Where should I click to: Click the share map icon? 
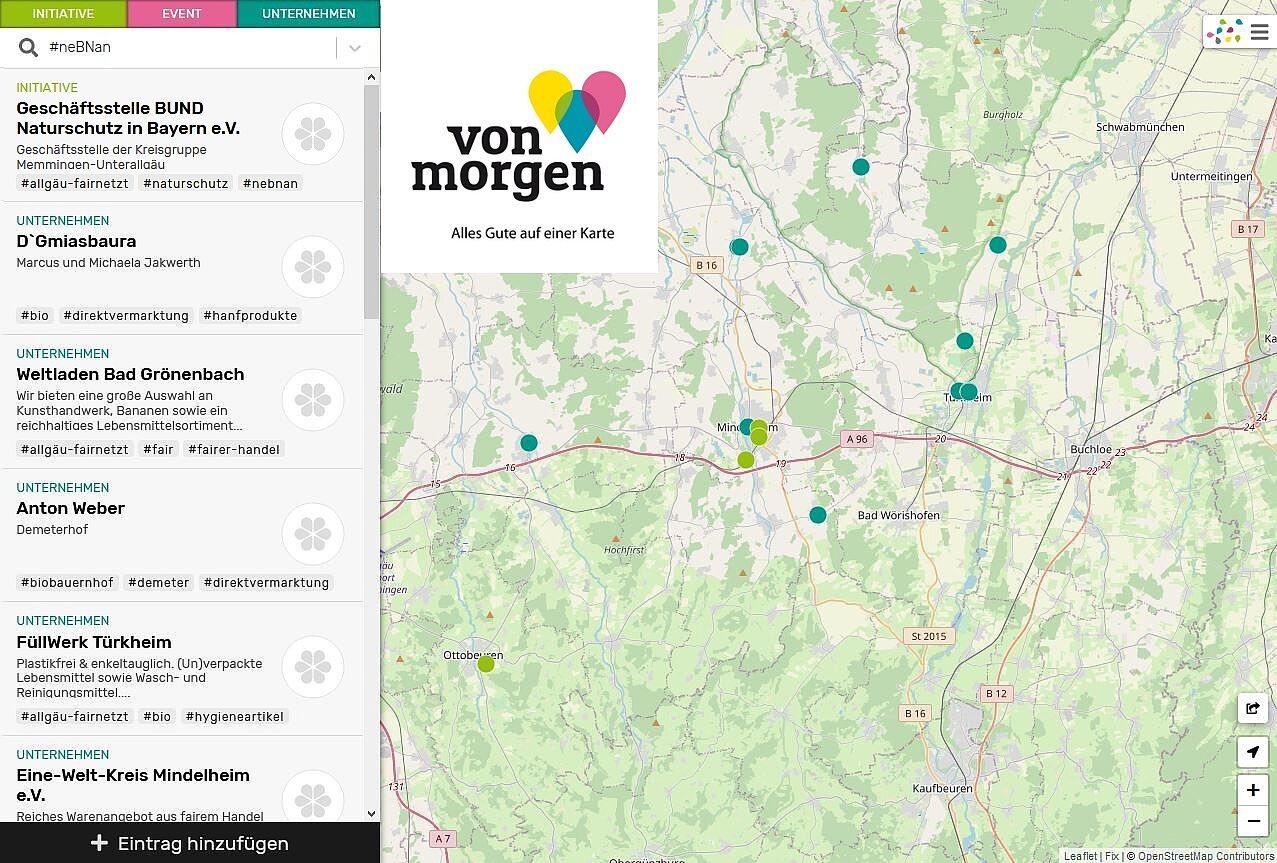click(x=1252, y=709)
